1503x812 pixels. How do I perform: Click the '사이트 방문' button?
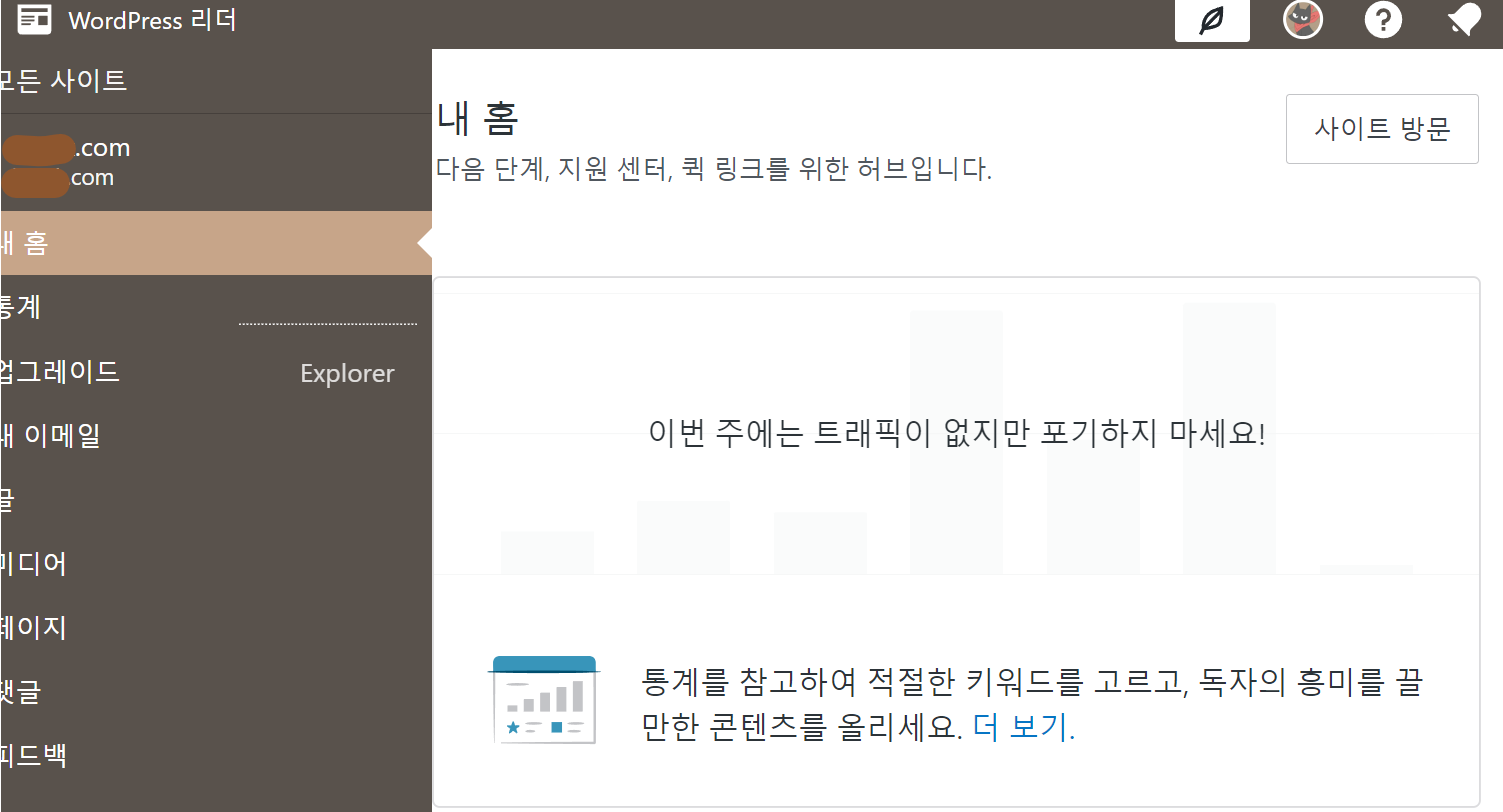(1382, 129)
